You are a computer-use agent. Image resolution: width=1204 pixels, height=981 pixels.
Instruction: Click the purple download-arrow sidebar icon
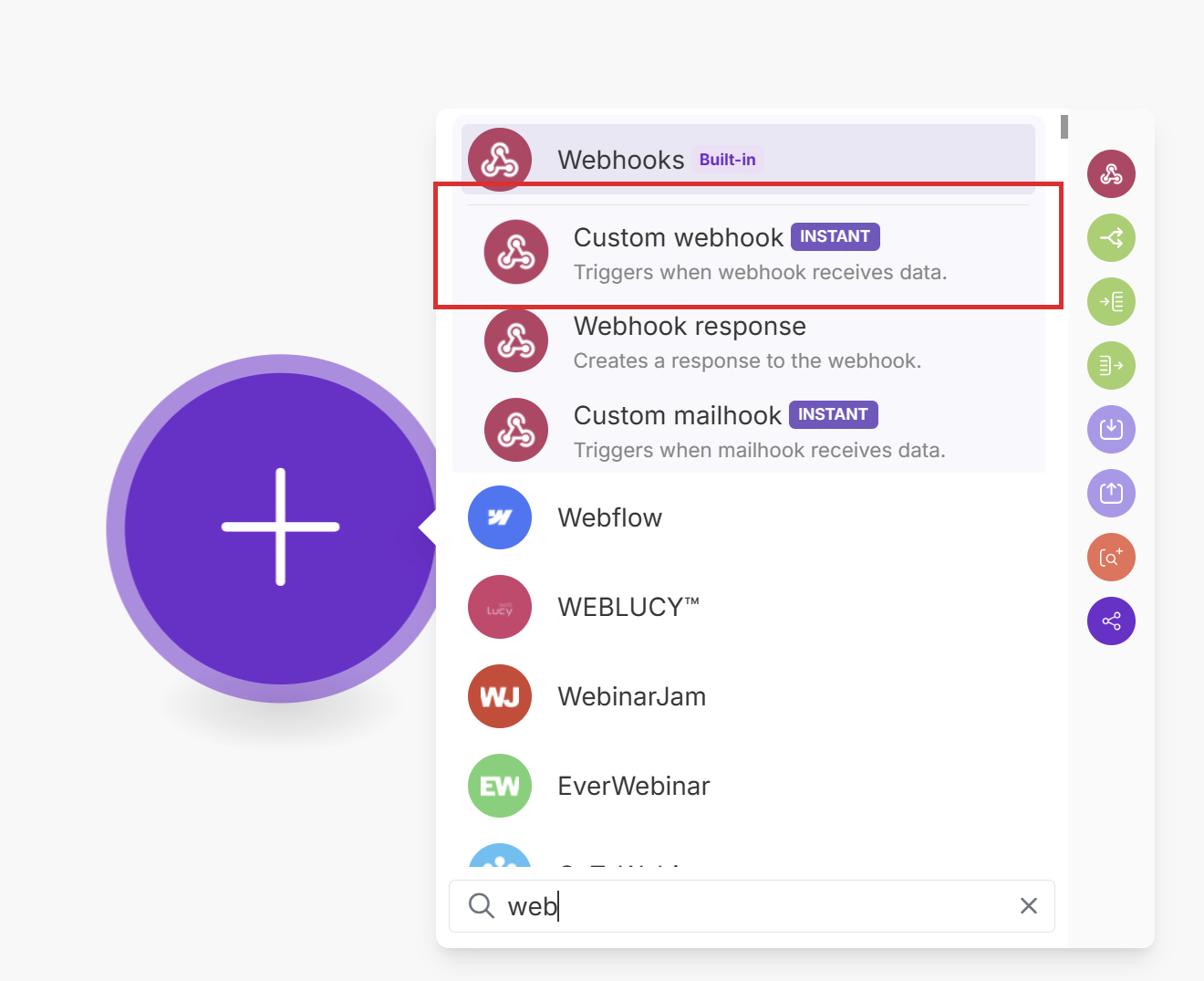pos(1111,430)
